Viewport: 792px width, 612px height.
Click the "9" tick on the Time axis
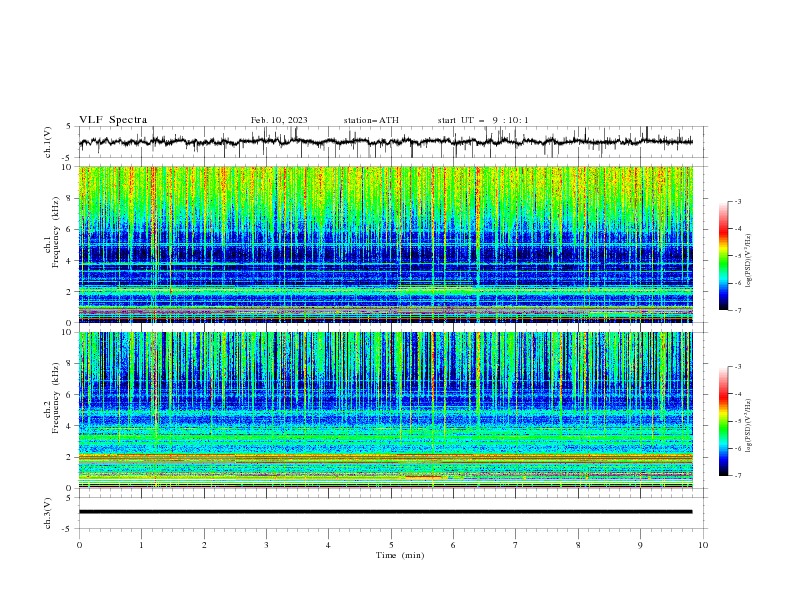640,545
